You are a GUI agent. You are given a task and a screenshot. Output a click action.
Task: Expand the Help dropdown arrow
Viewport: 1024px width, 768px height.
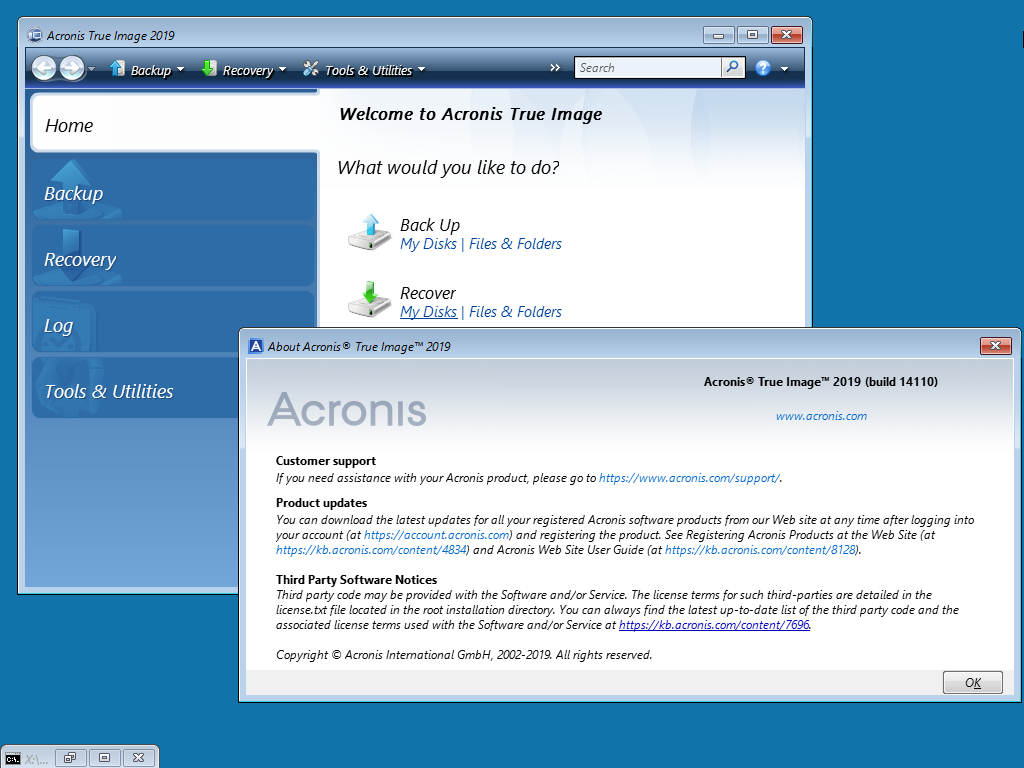tap(784, 69)
